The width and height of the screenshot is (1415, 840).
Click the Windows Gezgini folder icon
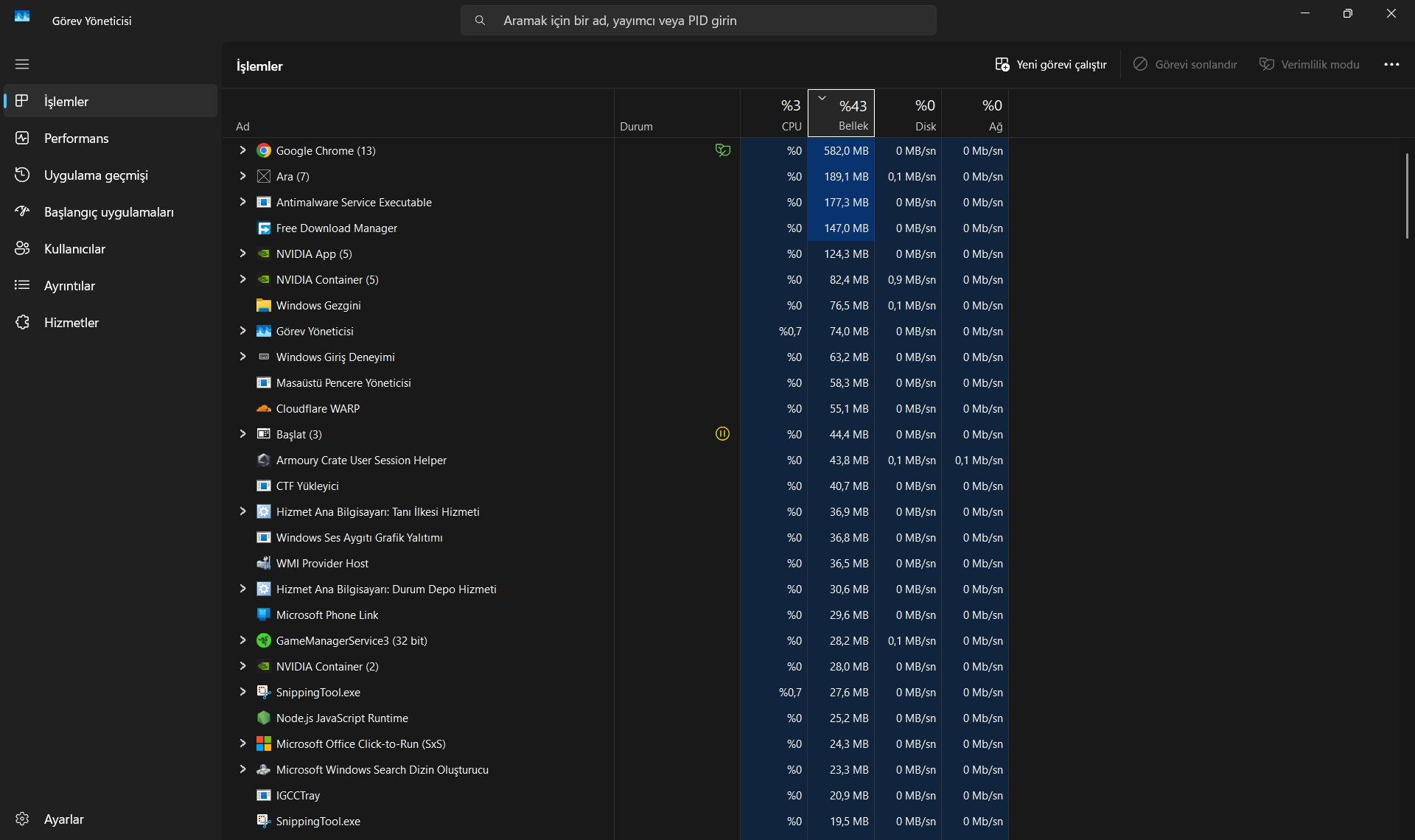[263, 306]
